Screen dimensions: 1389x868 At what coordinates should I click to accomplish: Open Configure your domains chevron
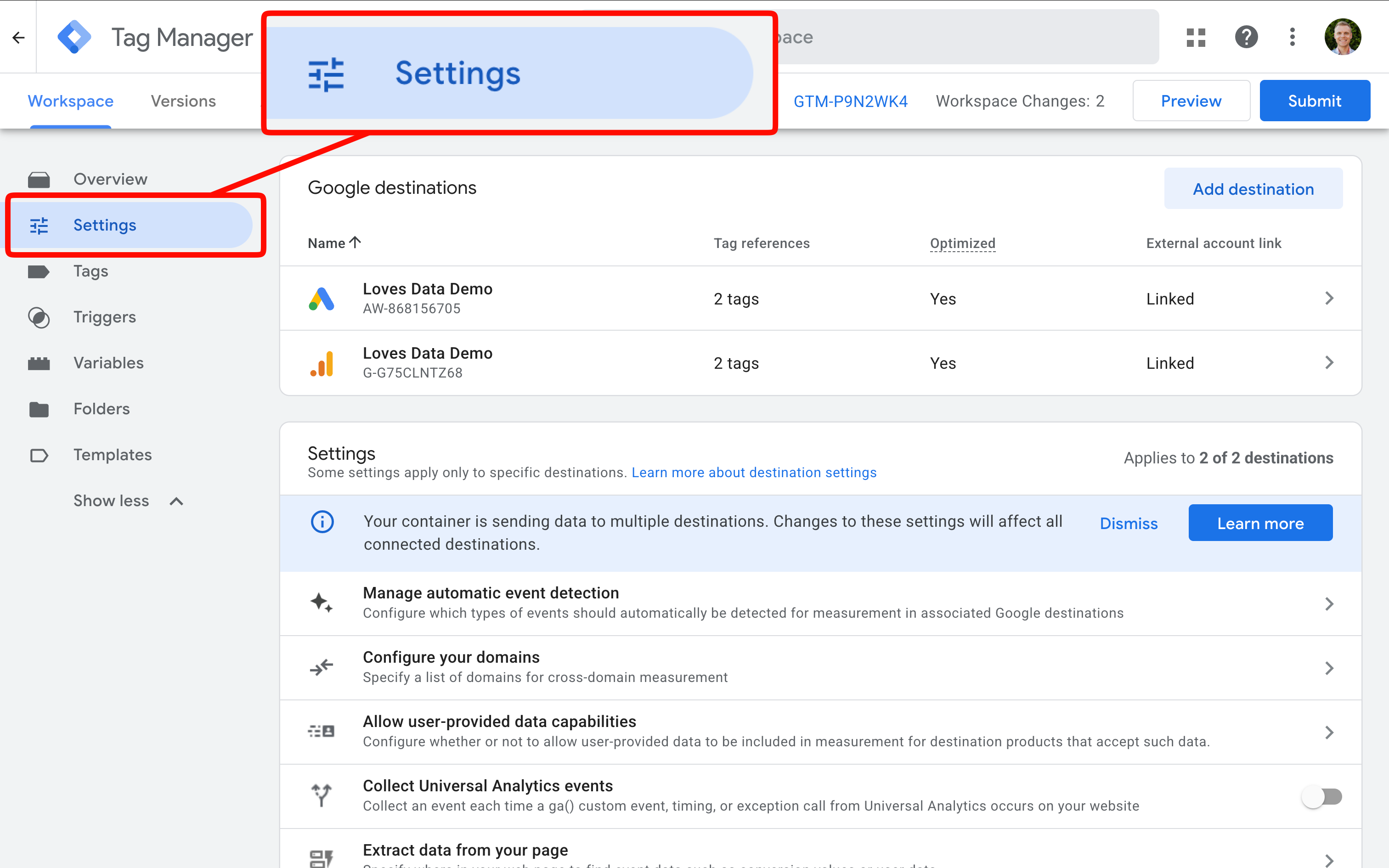[1329, 668]
